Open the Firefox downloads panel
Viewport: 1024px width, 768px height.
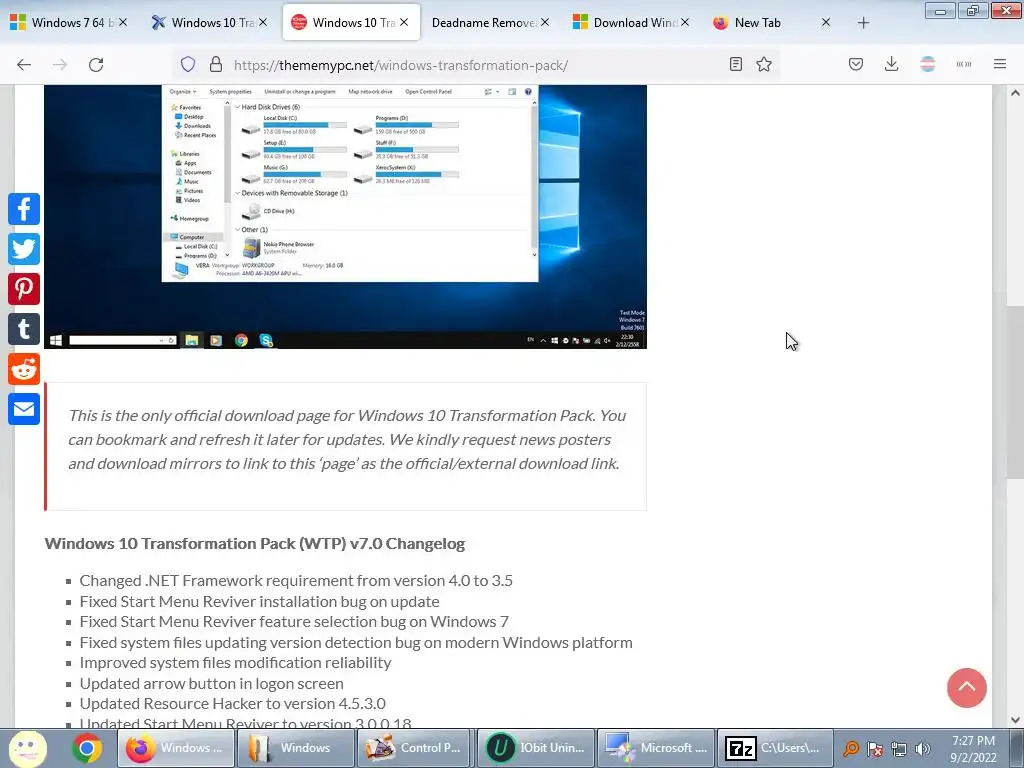click(891, 64)
